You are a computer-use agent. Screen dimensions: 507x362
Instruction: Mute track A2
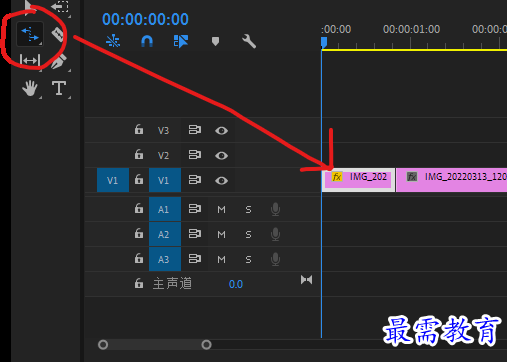pos(221,234)
